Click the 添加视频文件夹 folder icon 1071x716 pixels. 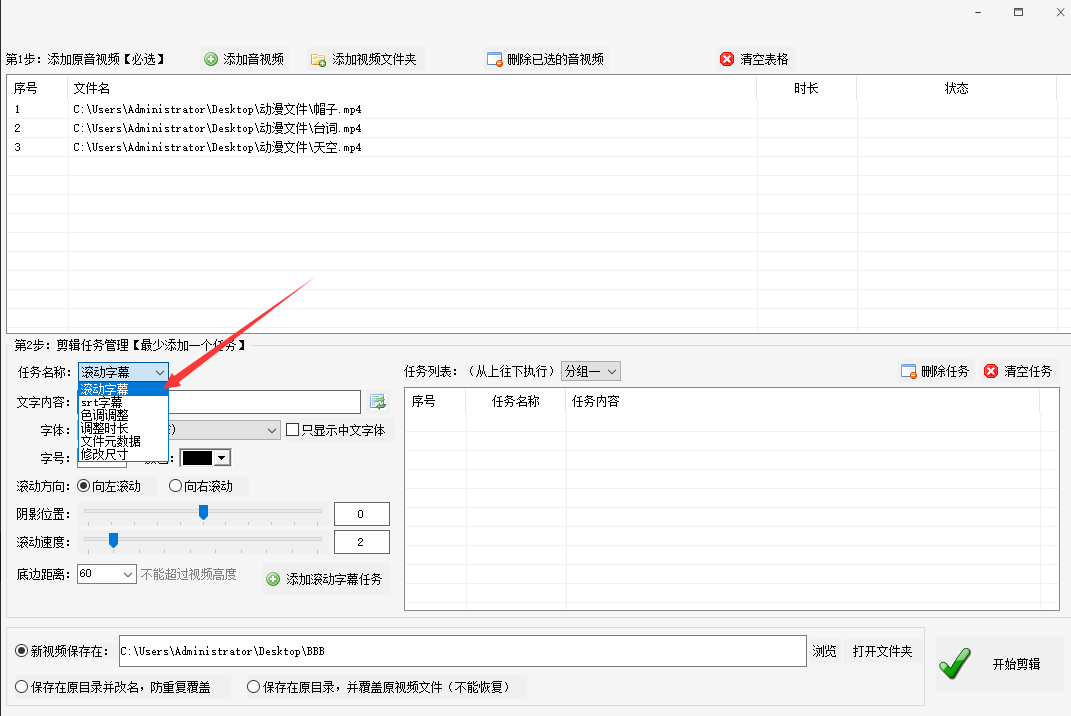coord(318,60)
